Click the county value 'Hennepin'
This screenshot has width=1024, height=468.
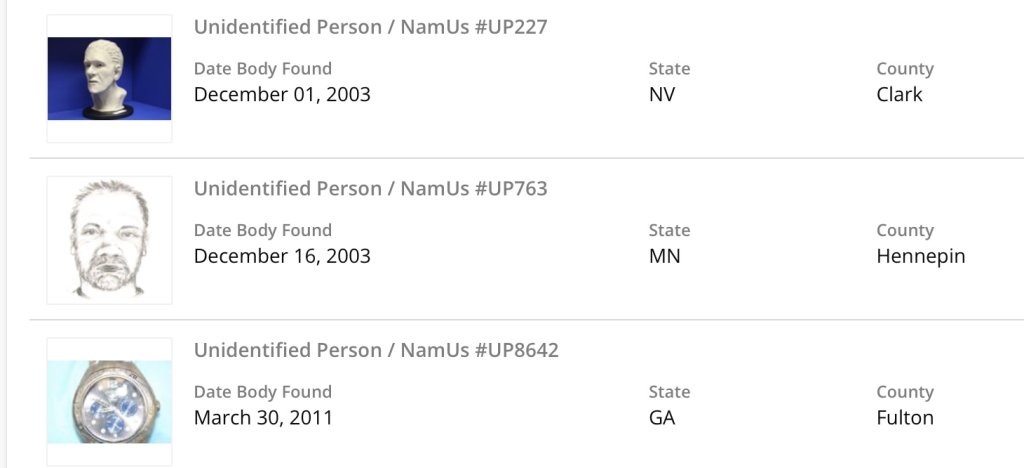coord(920,256)
